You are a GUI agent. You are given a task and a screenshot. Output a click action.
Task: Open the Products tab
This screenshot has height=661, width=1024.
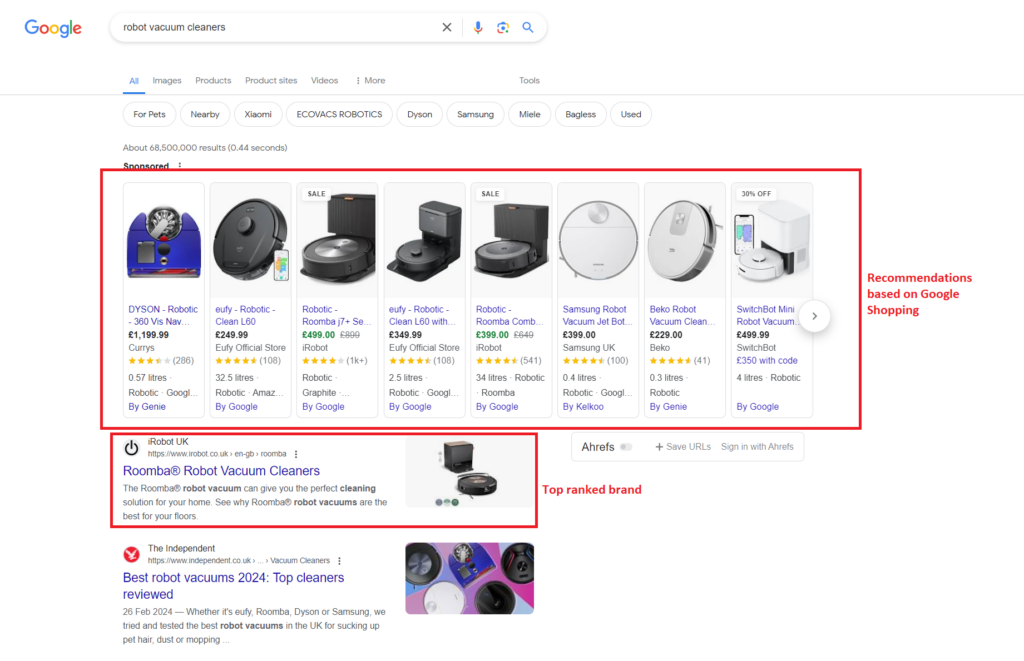pos(213,80)
